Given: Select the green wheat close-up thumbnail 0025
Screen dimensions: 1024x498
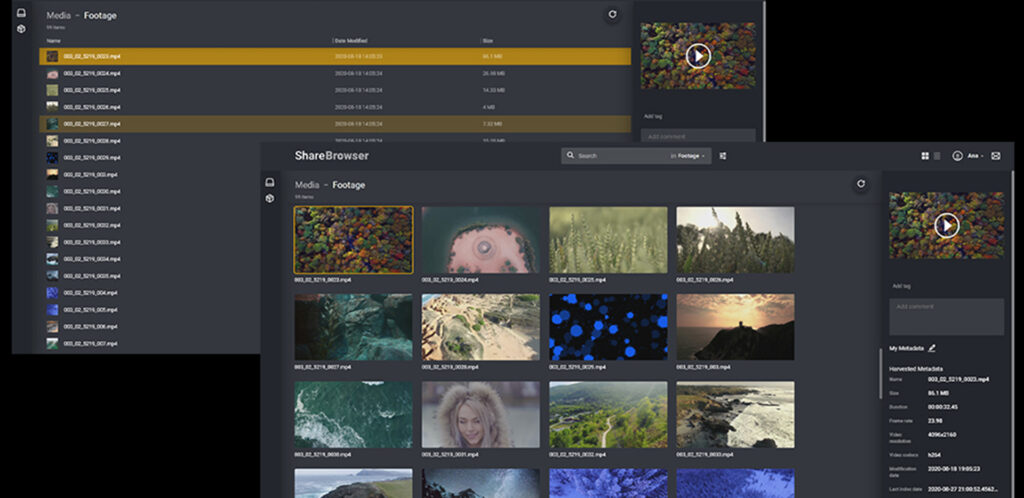Looking at the screenshot, I should pos(608,240).
